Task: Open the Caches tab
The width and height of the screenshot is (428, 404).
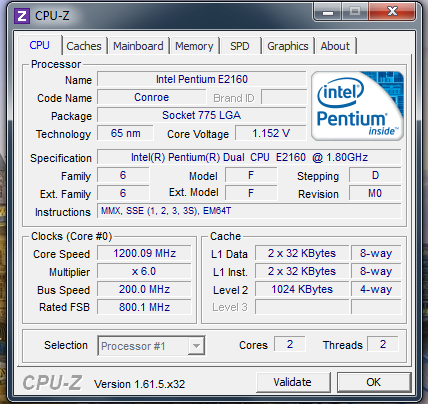Action: pyautogui.click(x=84, y=46)
